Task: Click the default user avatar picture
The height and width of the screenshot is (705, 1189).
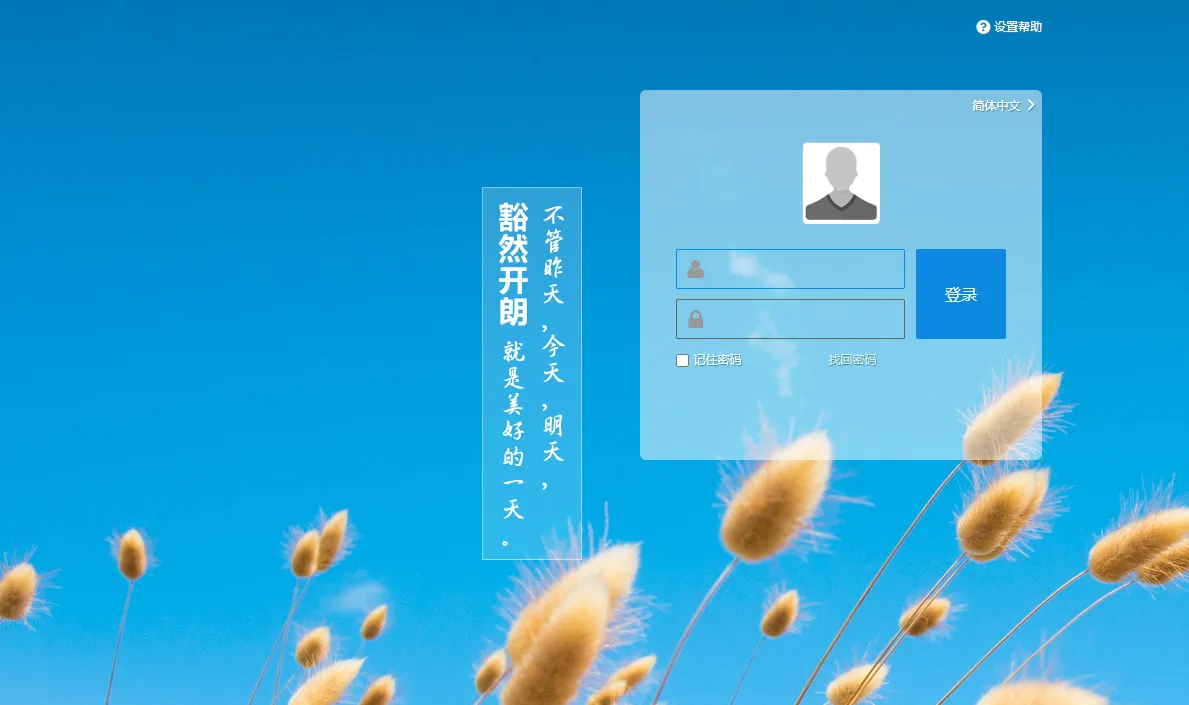Action: point(841,183)
